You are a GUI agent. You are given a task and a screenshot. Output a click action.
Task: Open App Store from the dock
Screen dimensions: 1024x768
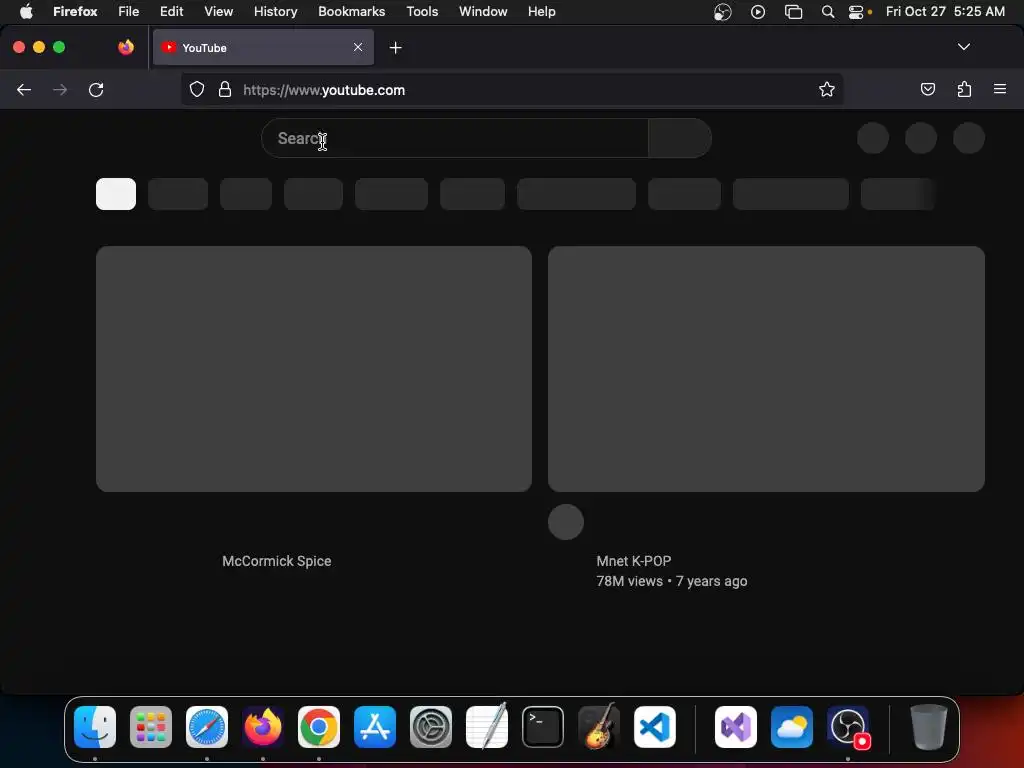(x=375, y=727)
